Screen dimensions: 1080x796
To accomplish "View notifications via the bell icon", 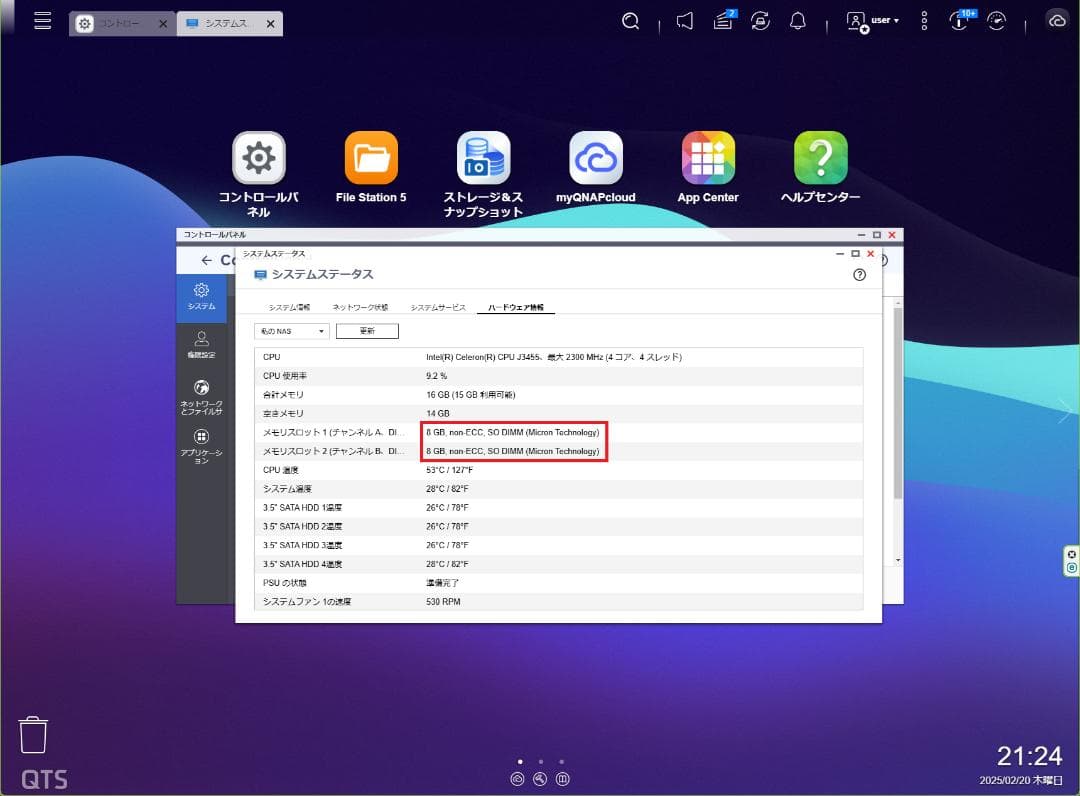I will [797, 20].
